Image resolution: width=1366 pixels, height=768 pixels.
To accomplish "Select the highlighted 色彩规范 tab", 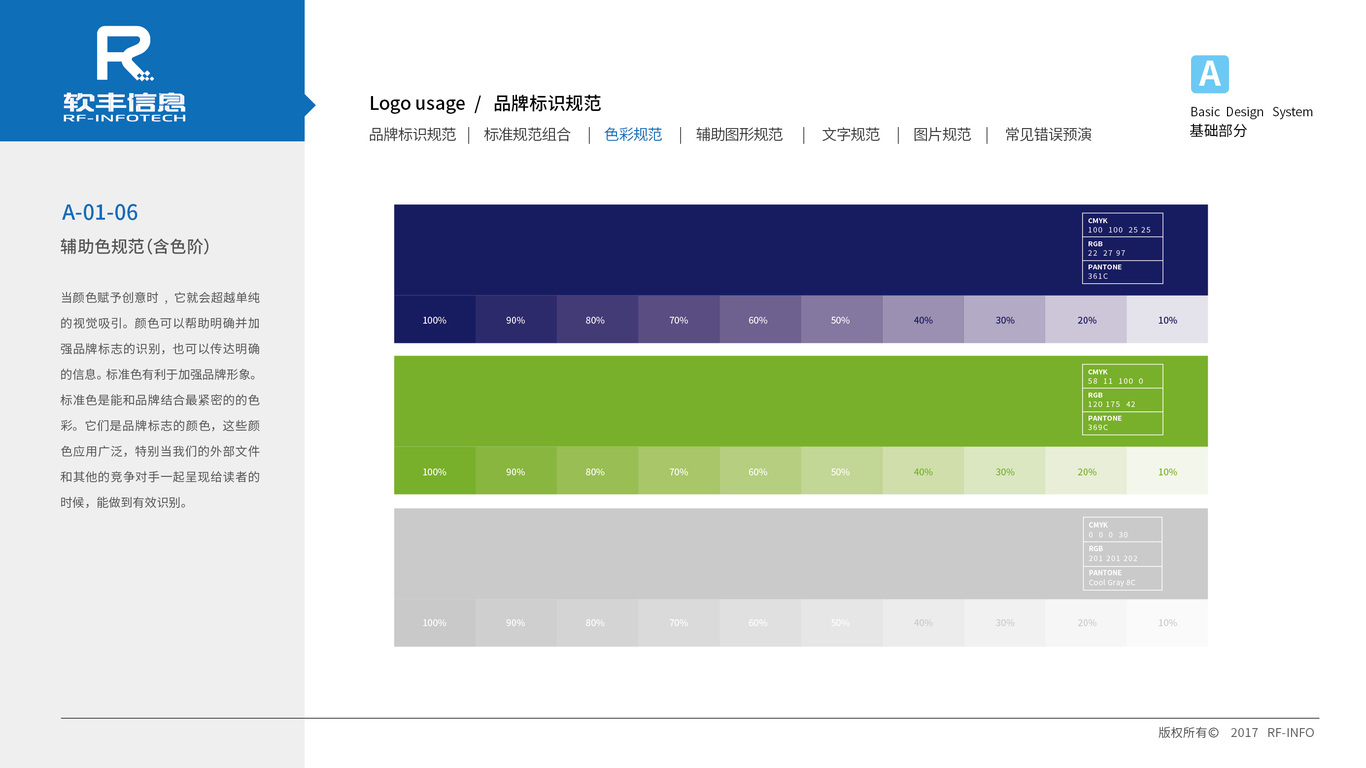I will pos(633,135).
